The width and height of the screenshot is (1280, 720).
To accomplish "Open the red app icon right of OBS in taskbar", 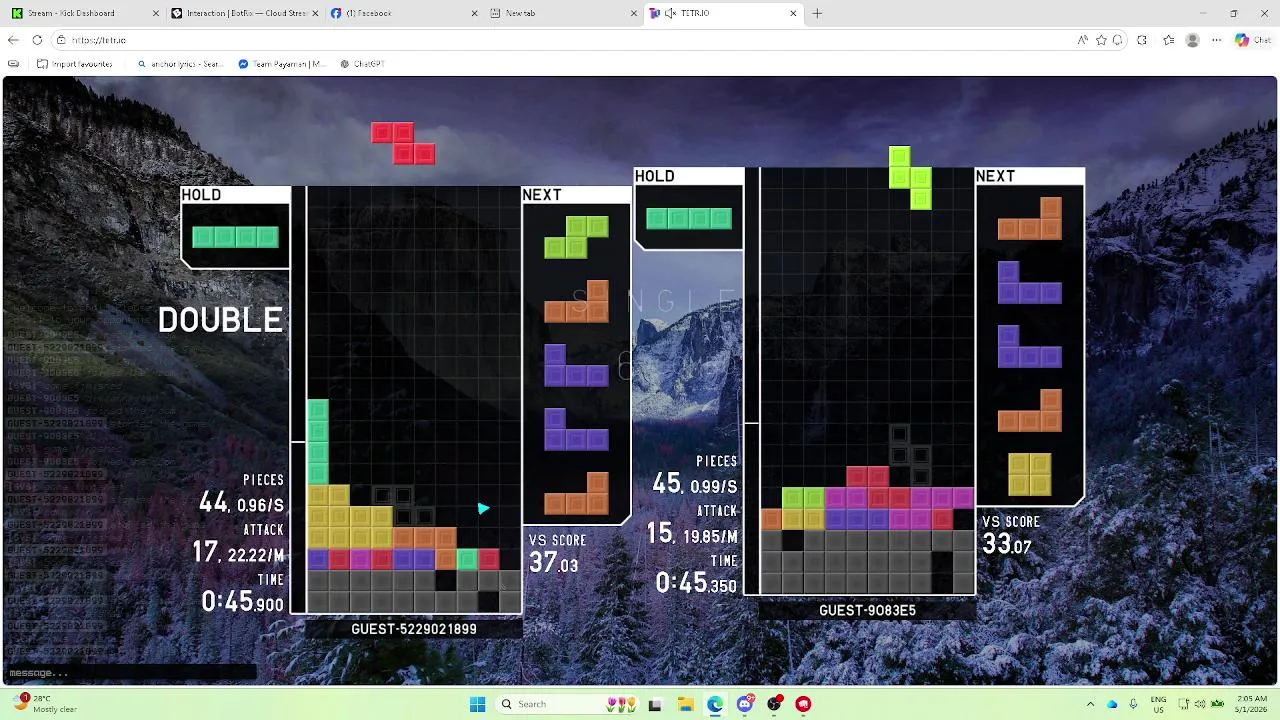I will click(803, 704).
